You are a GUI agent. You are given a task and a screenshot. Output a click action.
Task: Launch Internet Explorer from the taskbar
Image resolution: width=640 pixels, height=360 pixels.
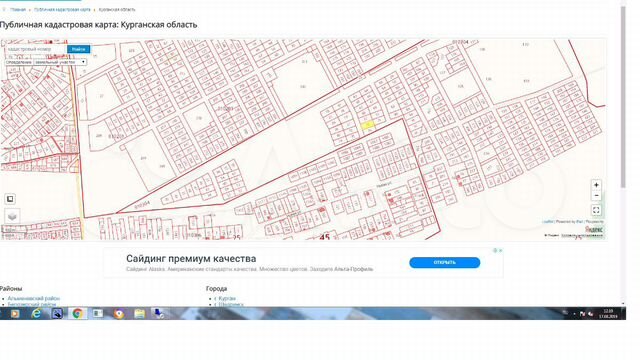point(36,313)
